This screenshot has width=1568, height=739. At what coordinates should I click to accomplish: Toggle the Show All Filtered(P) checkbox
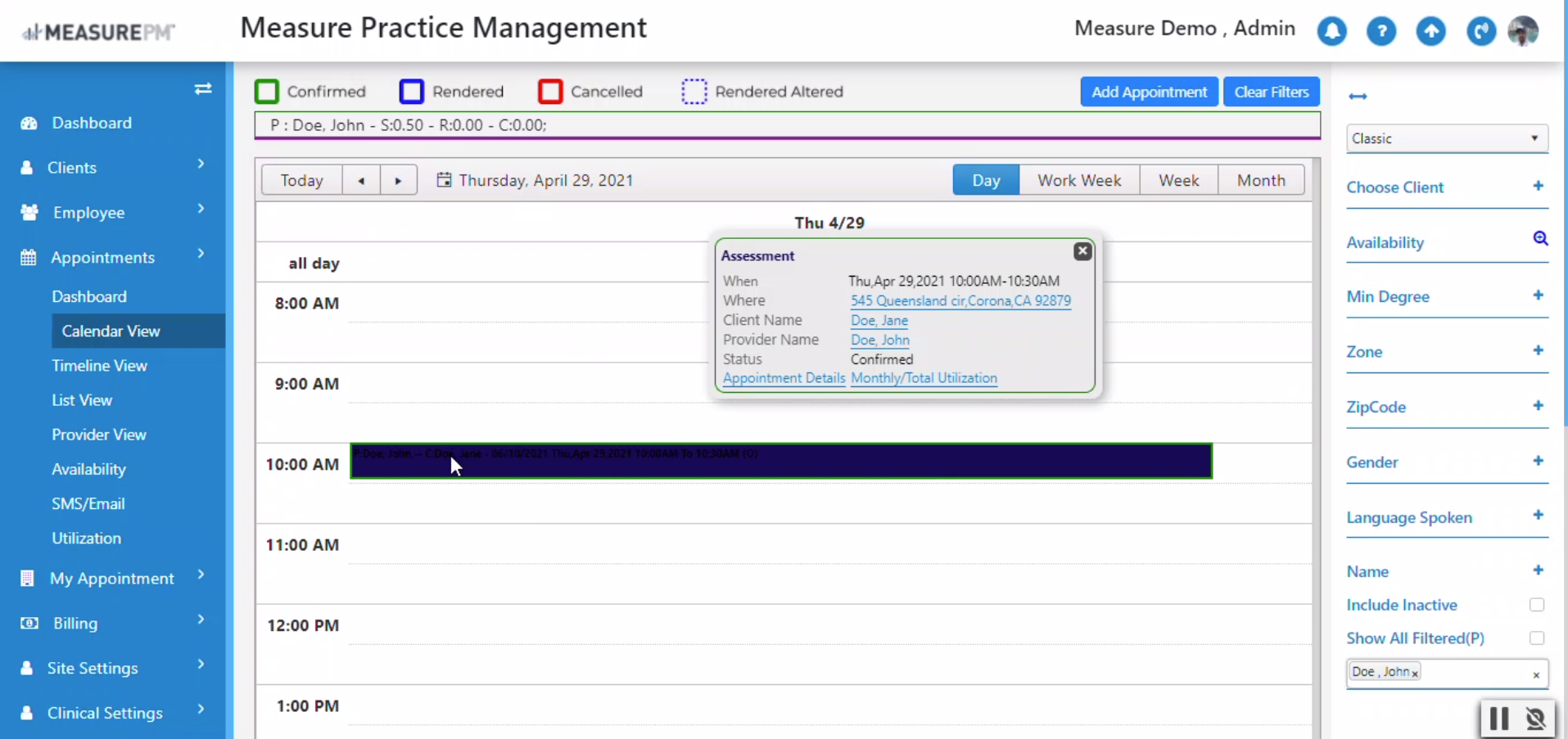[1537, 638]
